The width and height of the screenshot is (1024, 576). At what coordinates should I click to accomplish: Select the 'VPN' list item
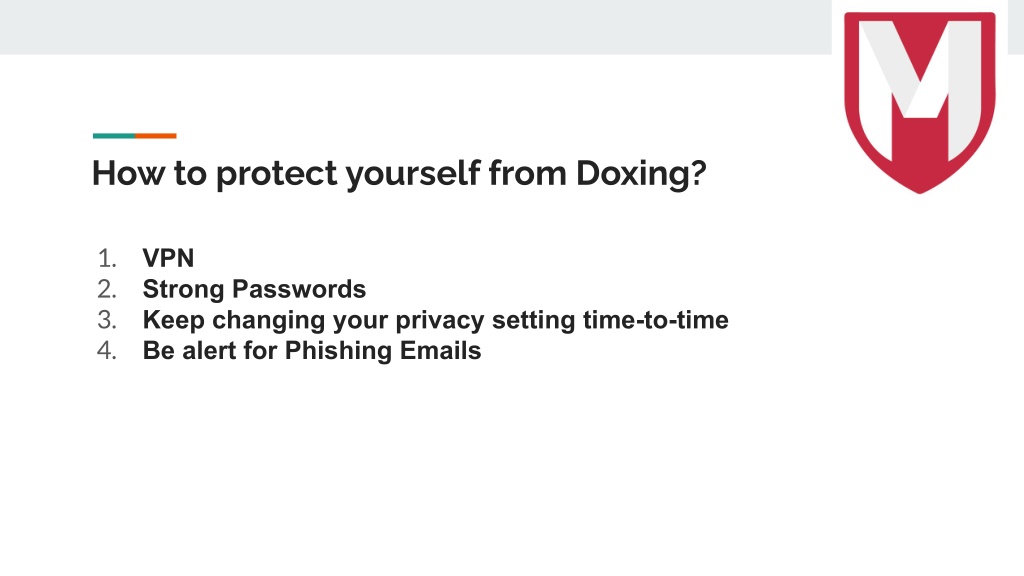[168, 258]
